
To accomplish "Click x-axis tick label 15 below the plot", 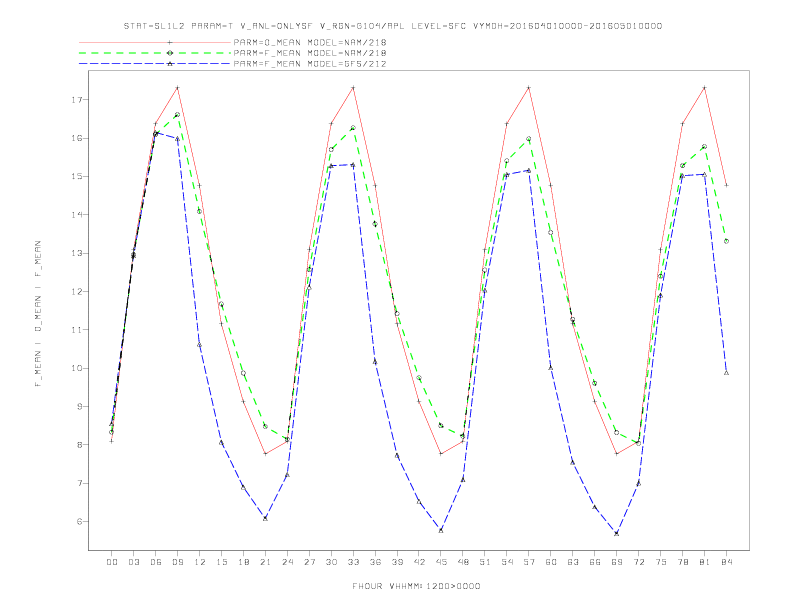I will (x=221, y=562).
